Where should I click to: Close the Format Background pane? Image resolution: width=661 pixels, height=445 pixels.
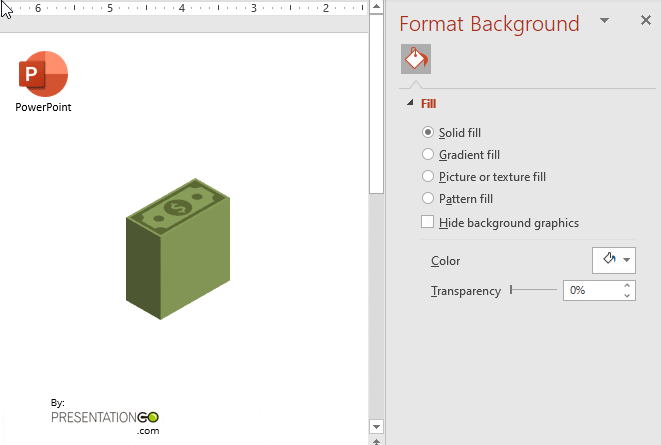point(645,20)
